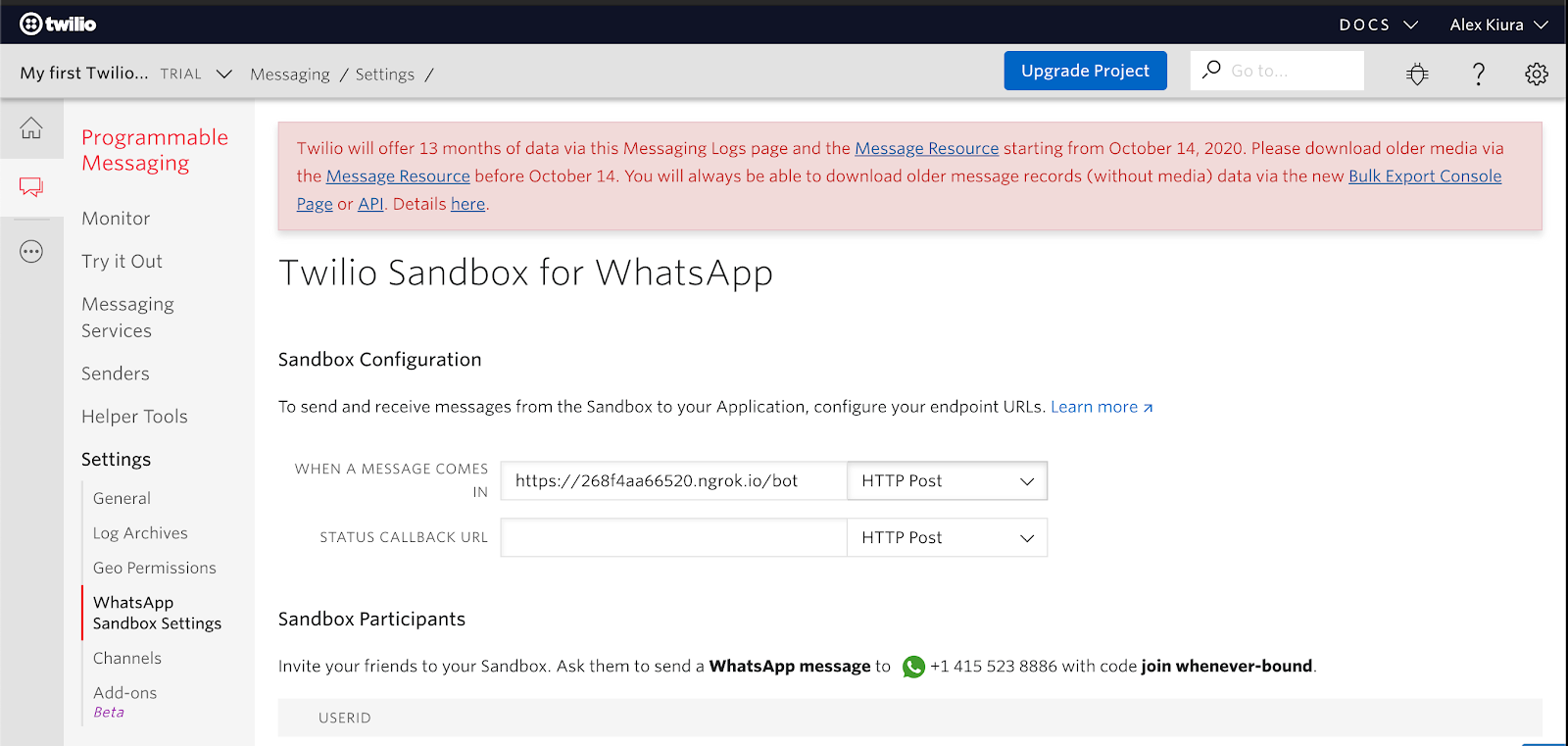Open account settings gear icon

point(1536,74)
